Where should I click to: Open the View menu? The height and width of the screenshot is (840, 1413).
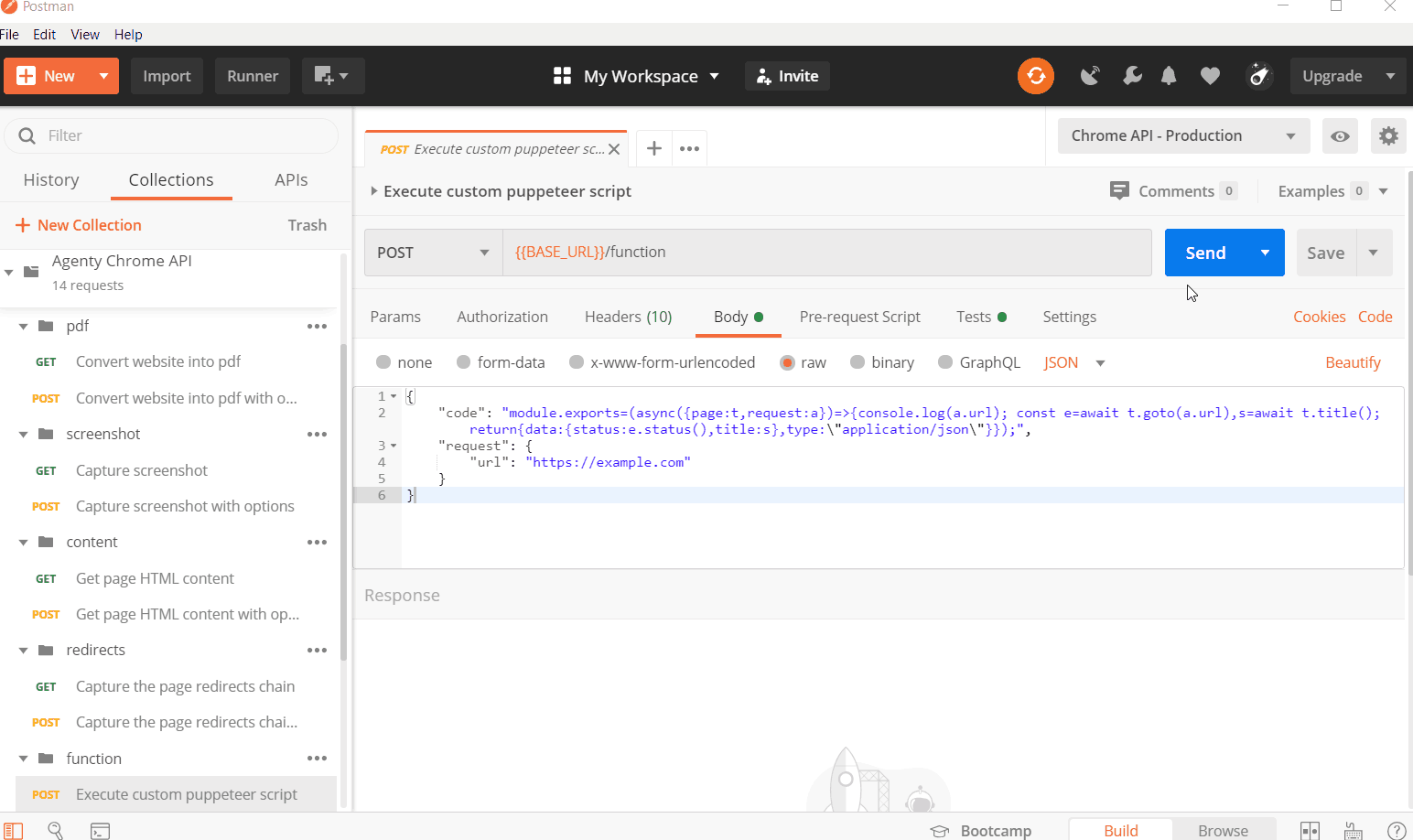(85, 34)
